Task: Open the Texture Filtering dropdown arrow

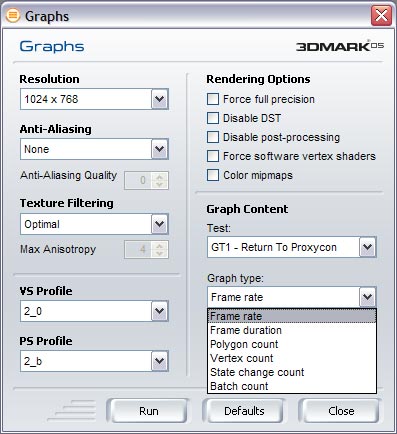Action: [x=160, y=224]
